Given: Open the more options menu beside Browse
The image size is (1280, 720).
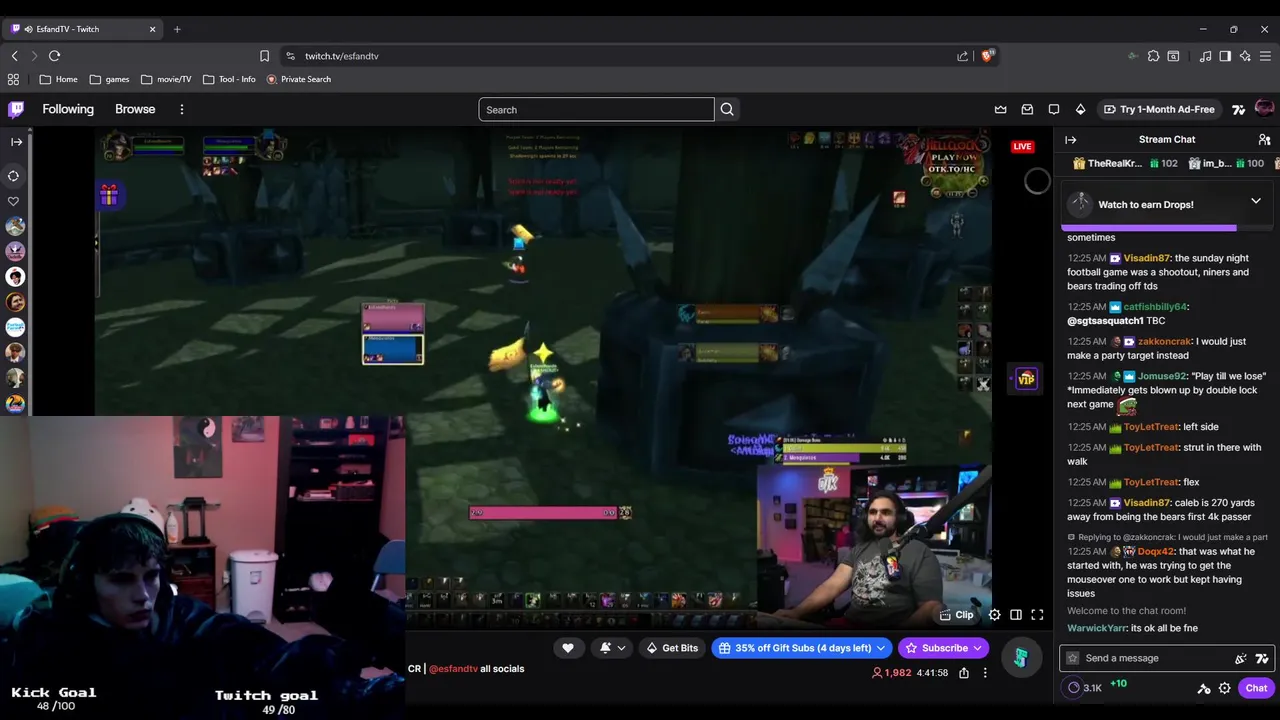Looking at the screenshot, I should click(x=182, y=109).
